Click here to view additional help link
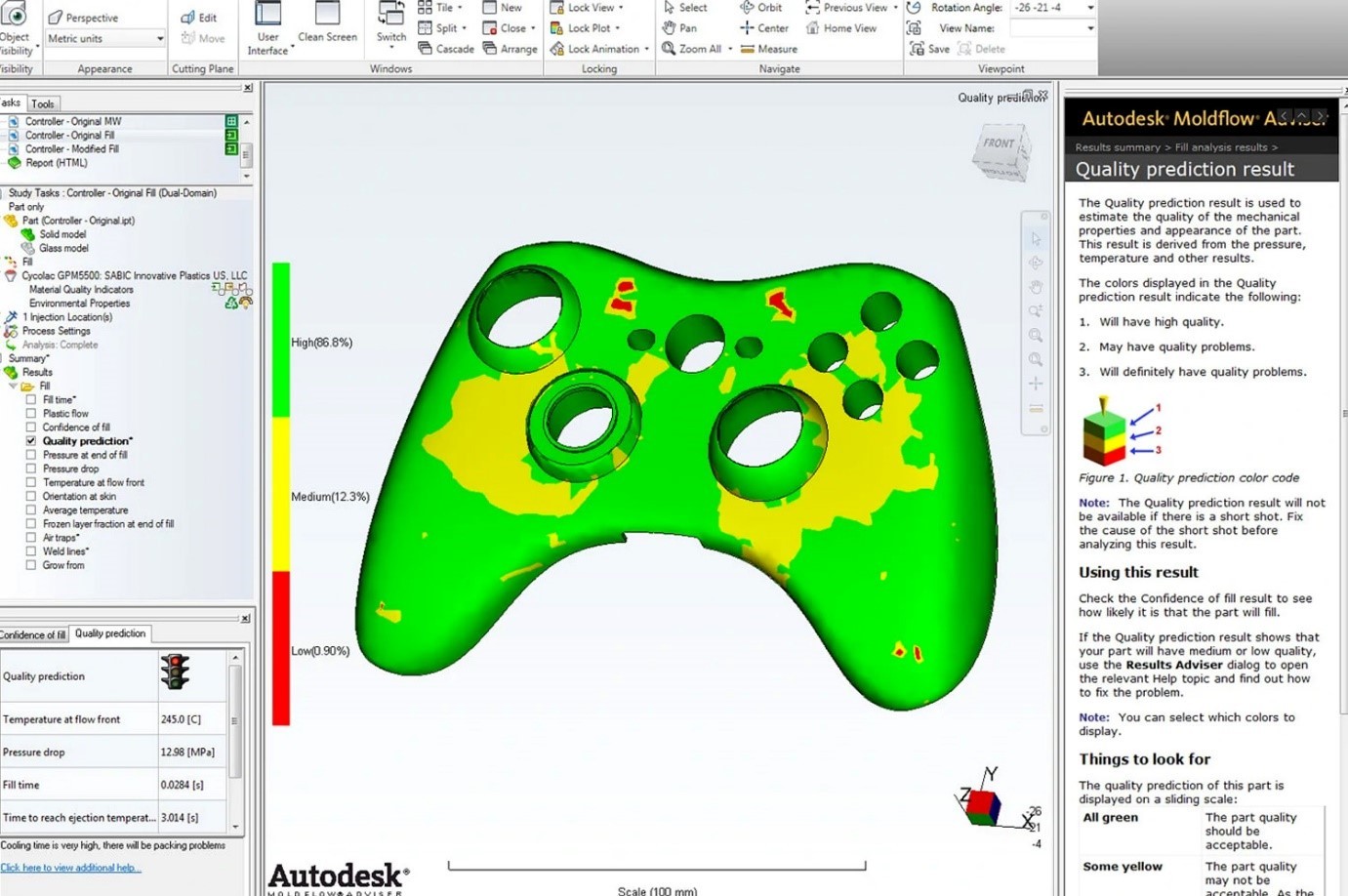This screenshot has width=1348, height=896. click(70, 868)
